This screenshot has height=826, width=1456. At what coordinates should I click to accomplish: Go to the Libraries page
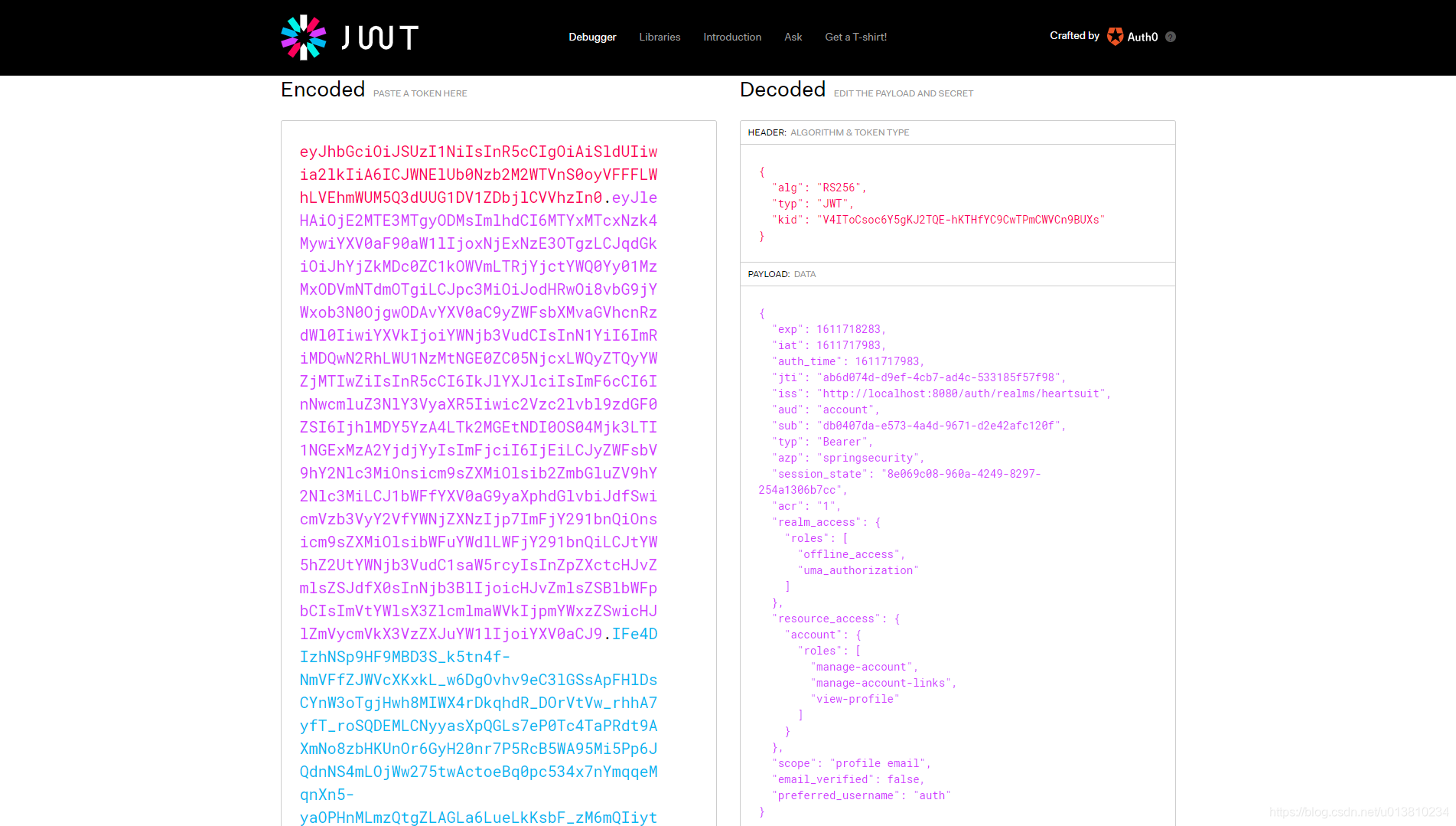coord(660,37)
